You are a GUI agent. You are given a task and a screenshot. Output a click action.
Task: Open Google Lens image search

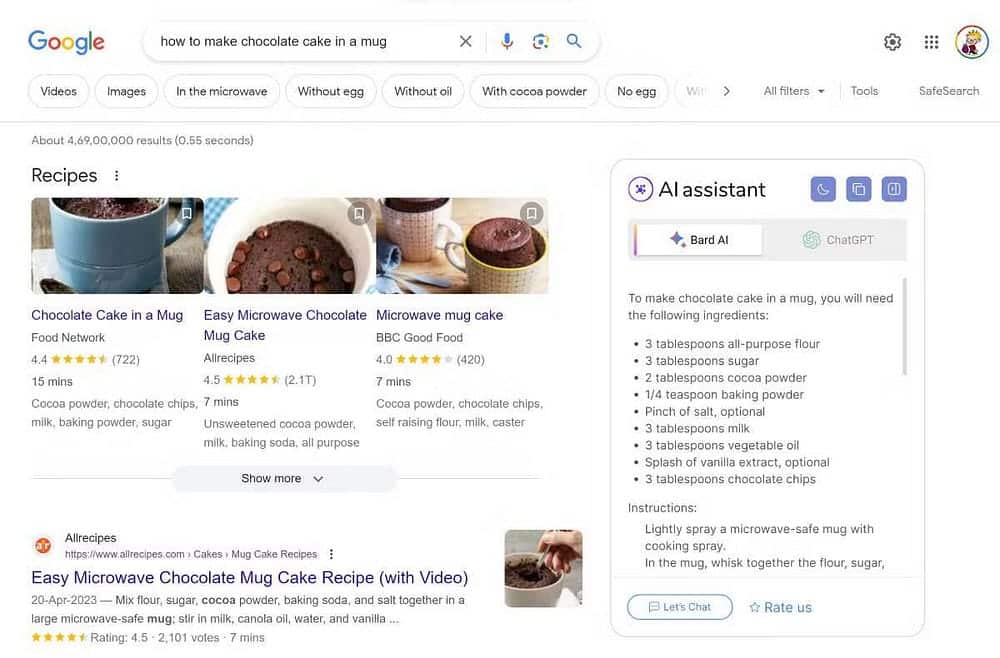coord(540,41)
